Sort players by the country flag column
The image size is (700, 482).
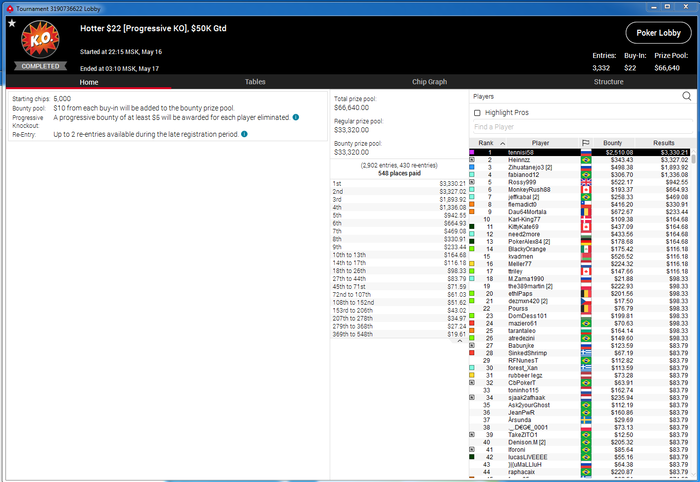[586, 143]
